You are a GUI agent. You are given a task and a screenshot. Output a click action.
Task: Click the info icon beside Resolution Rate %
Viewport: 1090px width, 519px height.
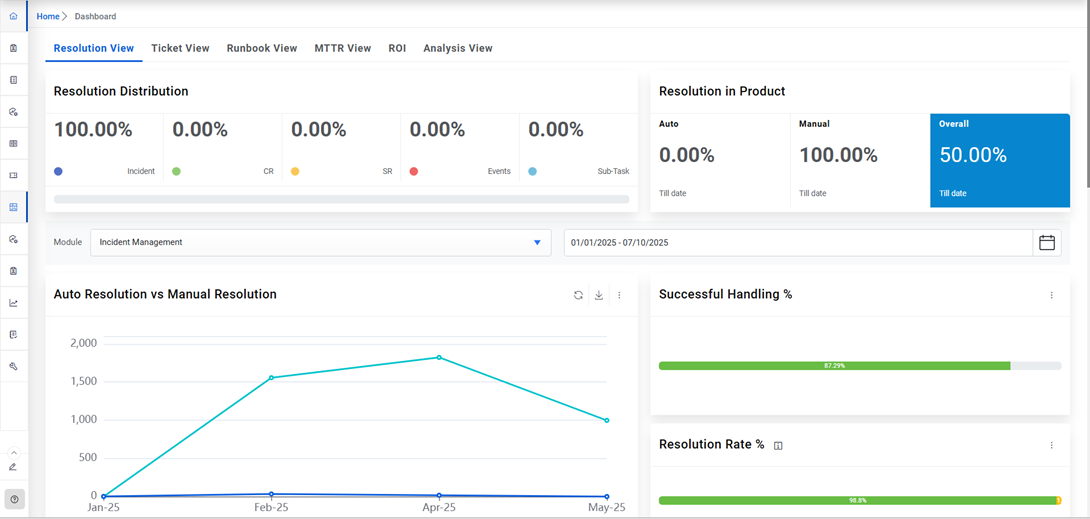pos(778,446)
